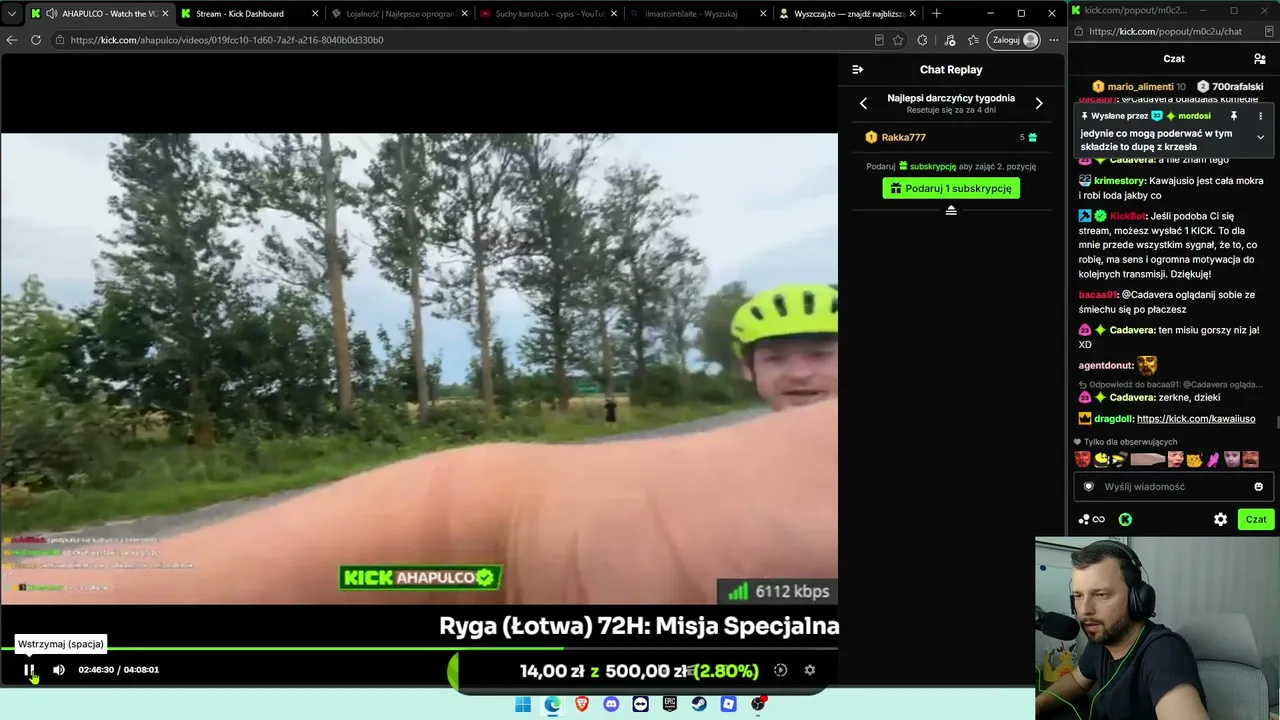Click username krimestory in chat

tap(1119, 181)
